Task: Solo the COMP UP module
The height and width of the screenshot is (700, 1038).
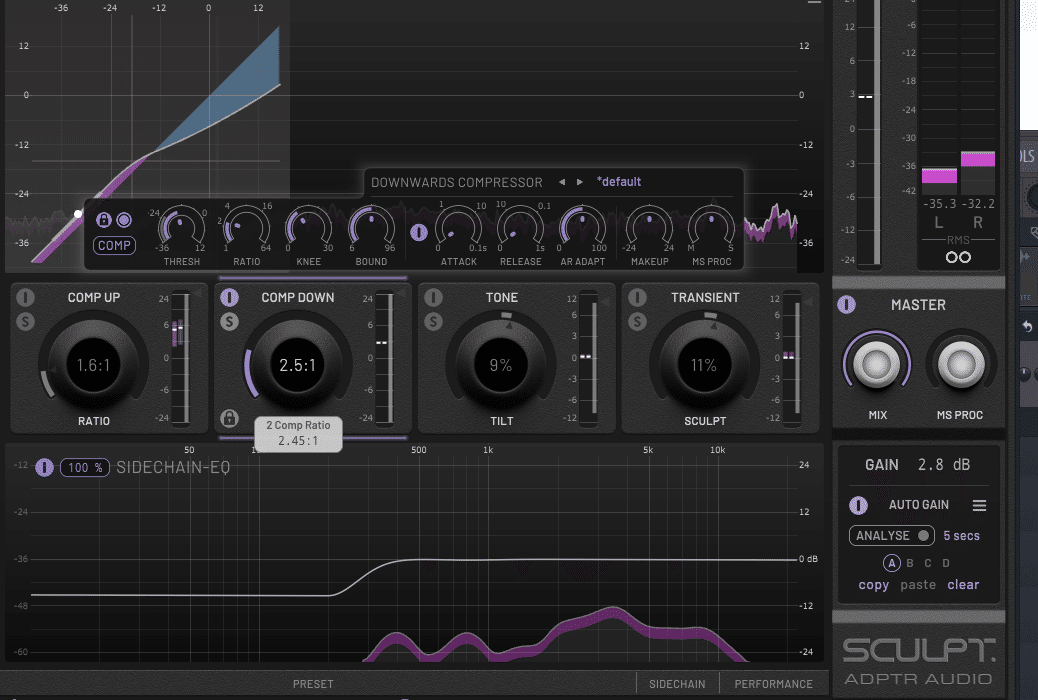Action: (25, 322)
